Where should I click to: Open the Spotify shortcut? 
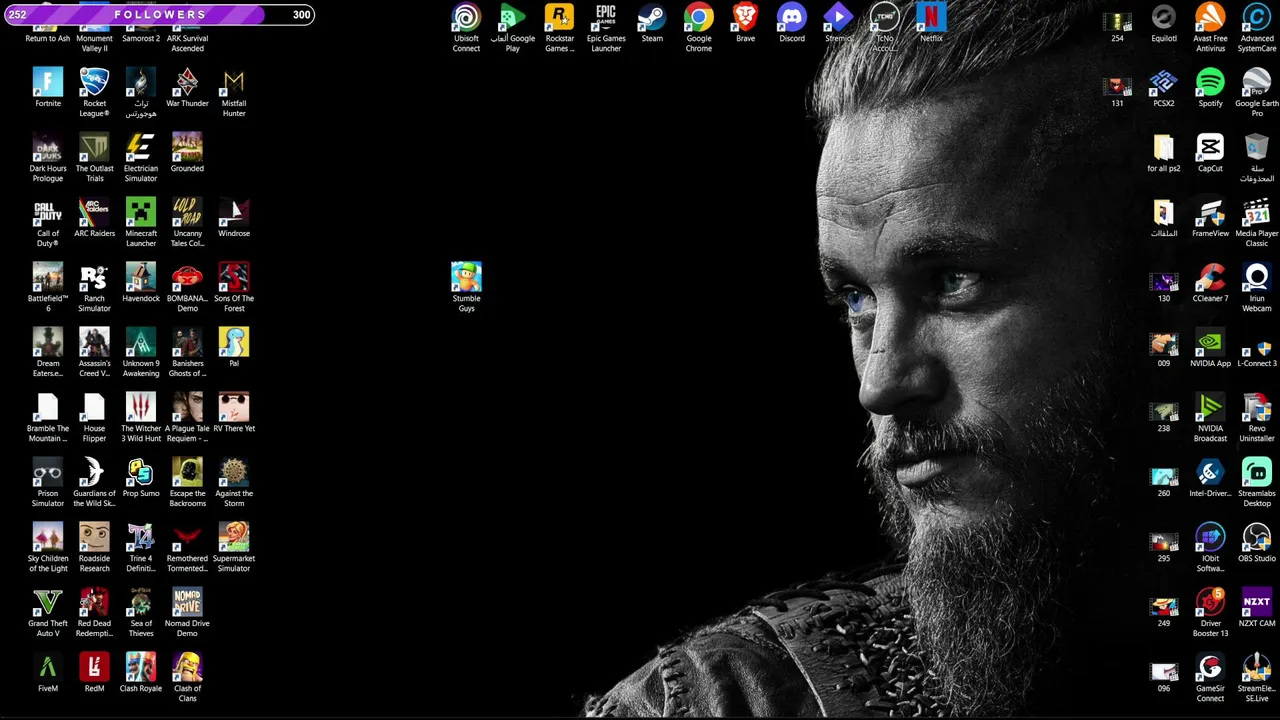point(1210,82)
